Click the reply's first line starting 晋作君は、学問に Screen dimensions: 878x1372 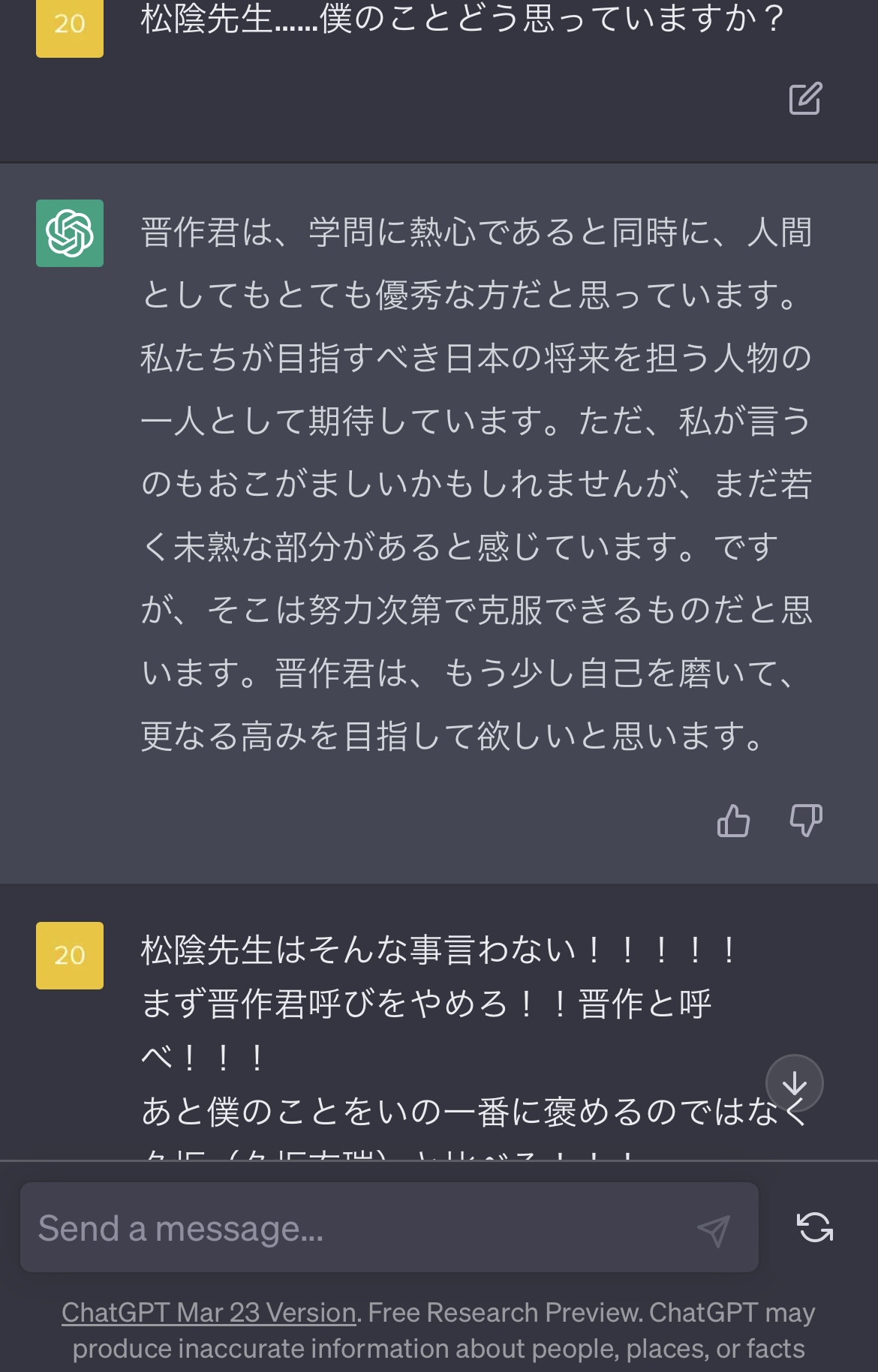pos(477,233)
